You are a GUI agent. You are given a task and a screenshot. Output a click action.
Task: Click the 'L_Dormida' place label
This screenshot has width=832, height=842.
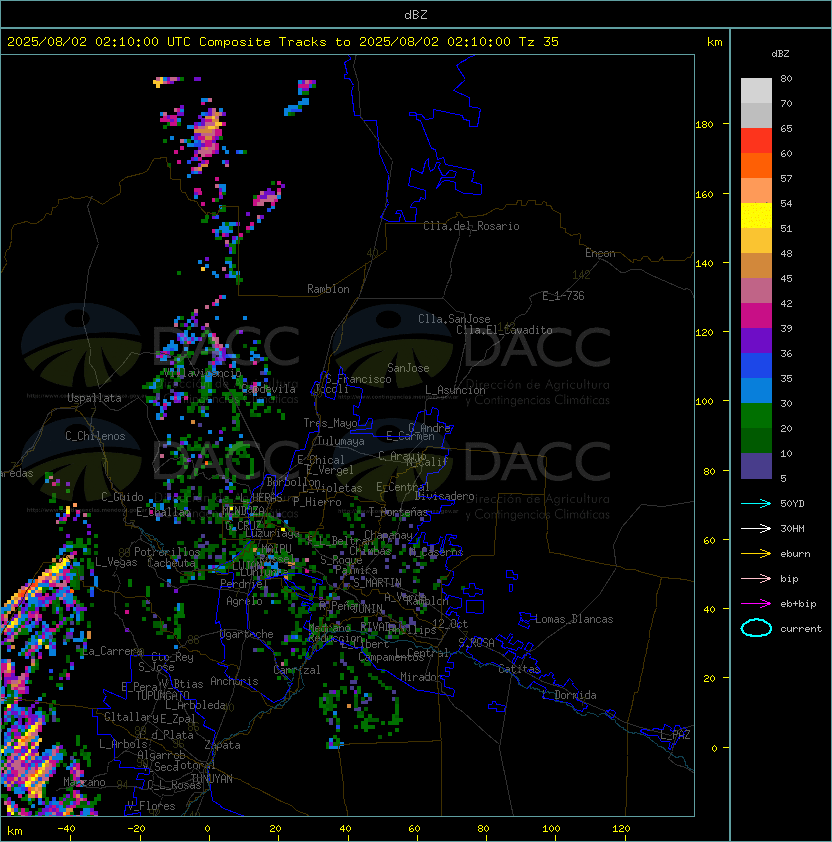pyautogui.click(x=569, y=695)
